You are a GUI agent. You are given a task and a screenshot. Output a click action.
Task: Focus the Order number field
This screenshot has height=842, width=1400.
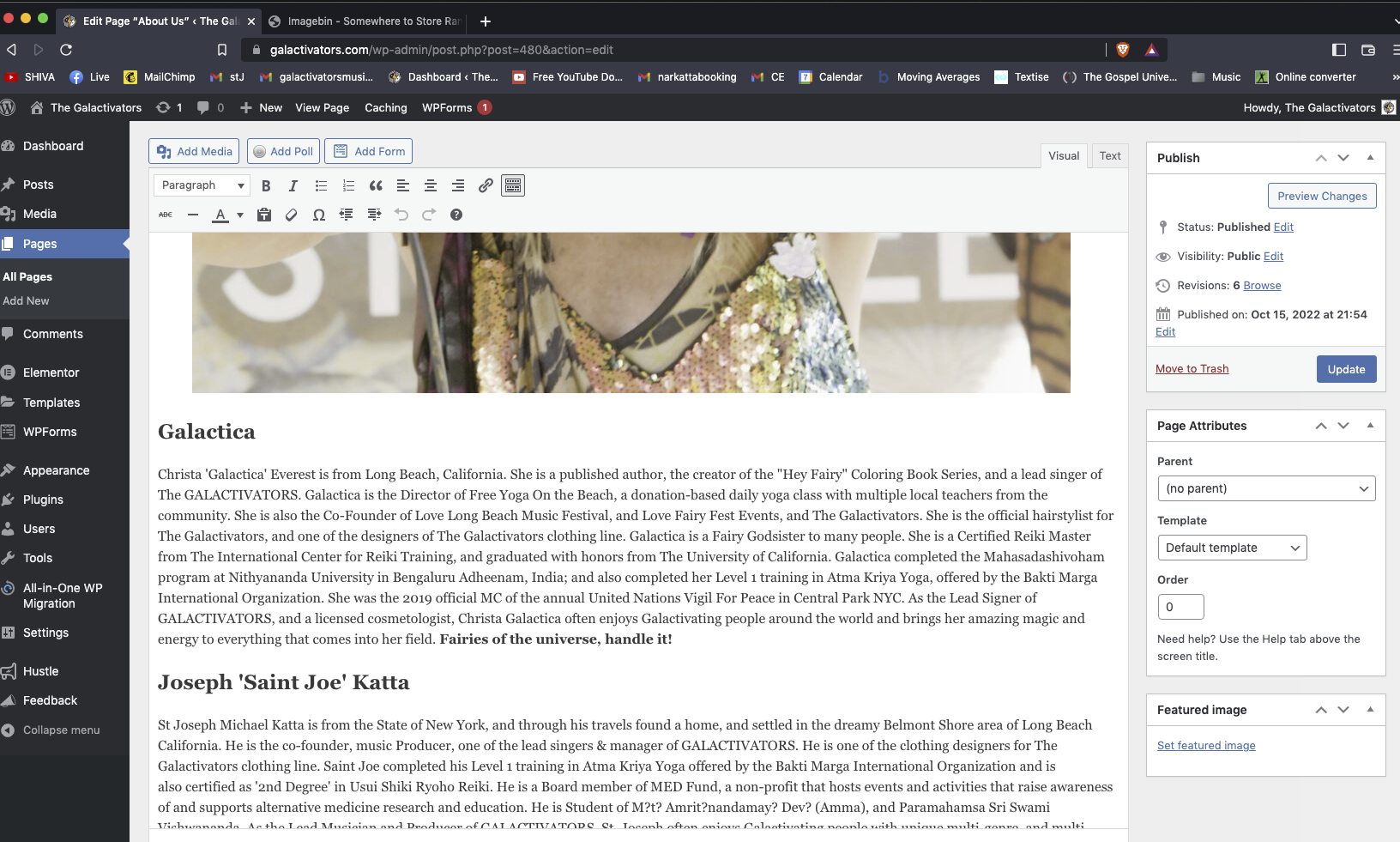point(1180,607)
